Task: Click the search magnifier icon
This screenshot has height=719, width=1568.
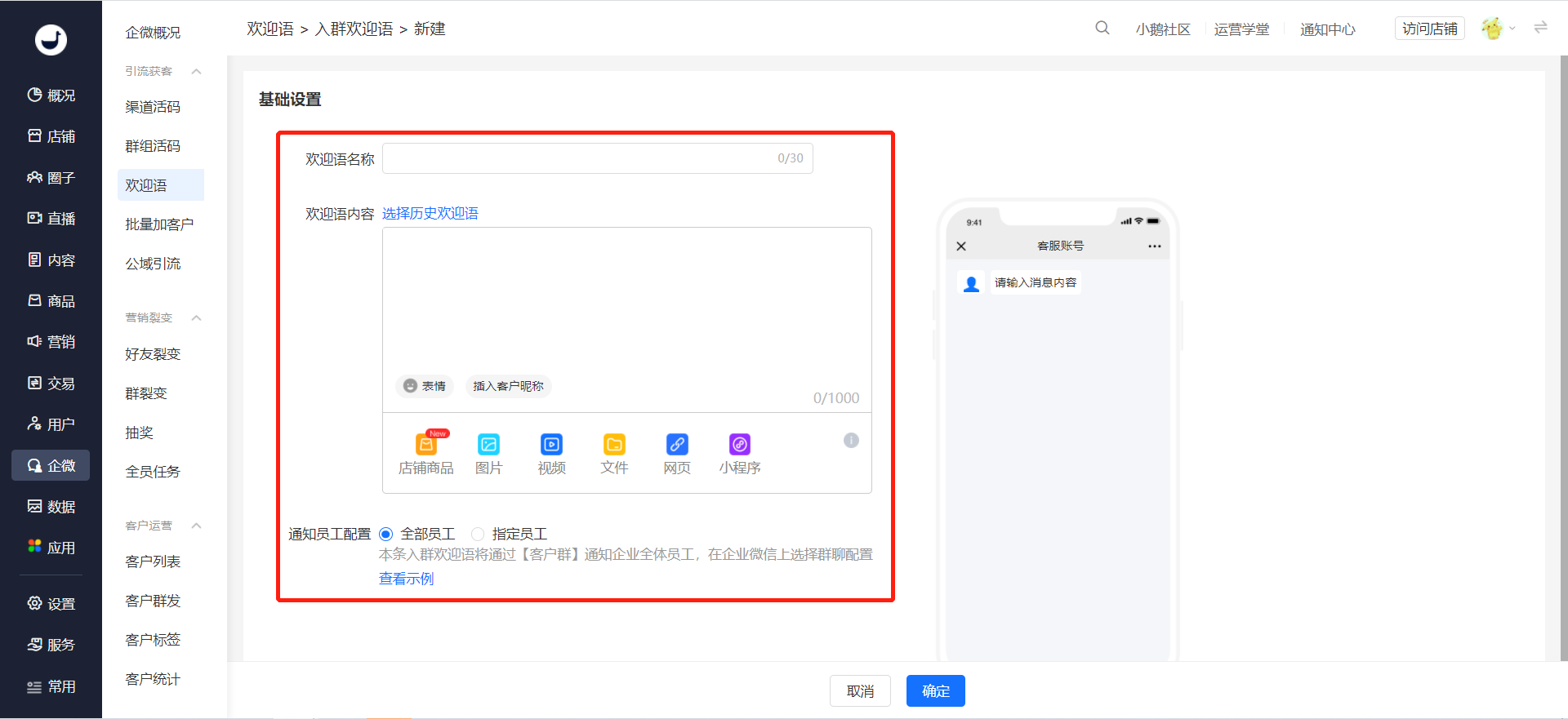Action: pyautogui.click(x=1102, y=28)
